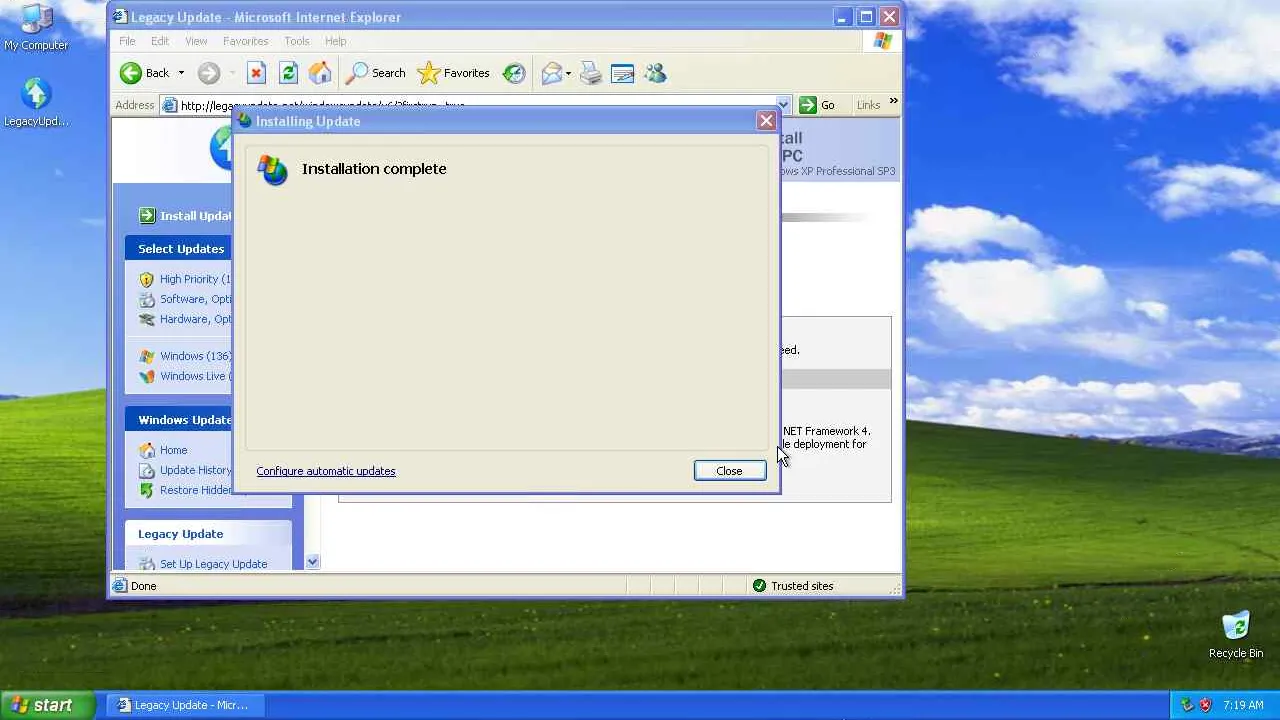Open the Search pane in IE toolbar
This screenshot has height=720, width=1280.
[375, 73]
